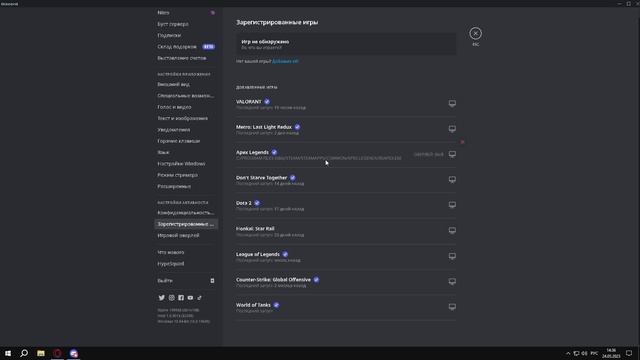Toggle overlay monitor icon for League of Legends

point(452,256)
